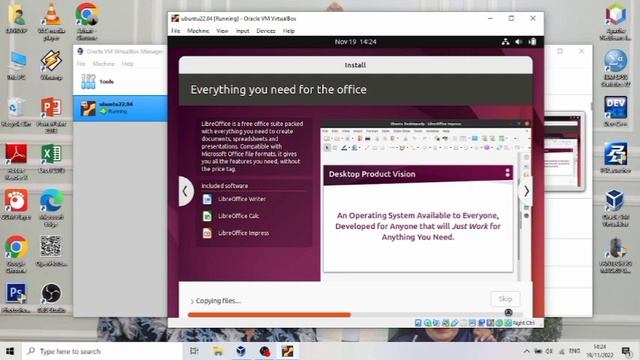Open Machine menu in VirtualBox Manager

point(104,64)
